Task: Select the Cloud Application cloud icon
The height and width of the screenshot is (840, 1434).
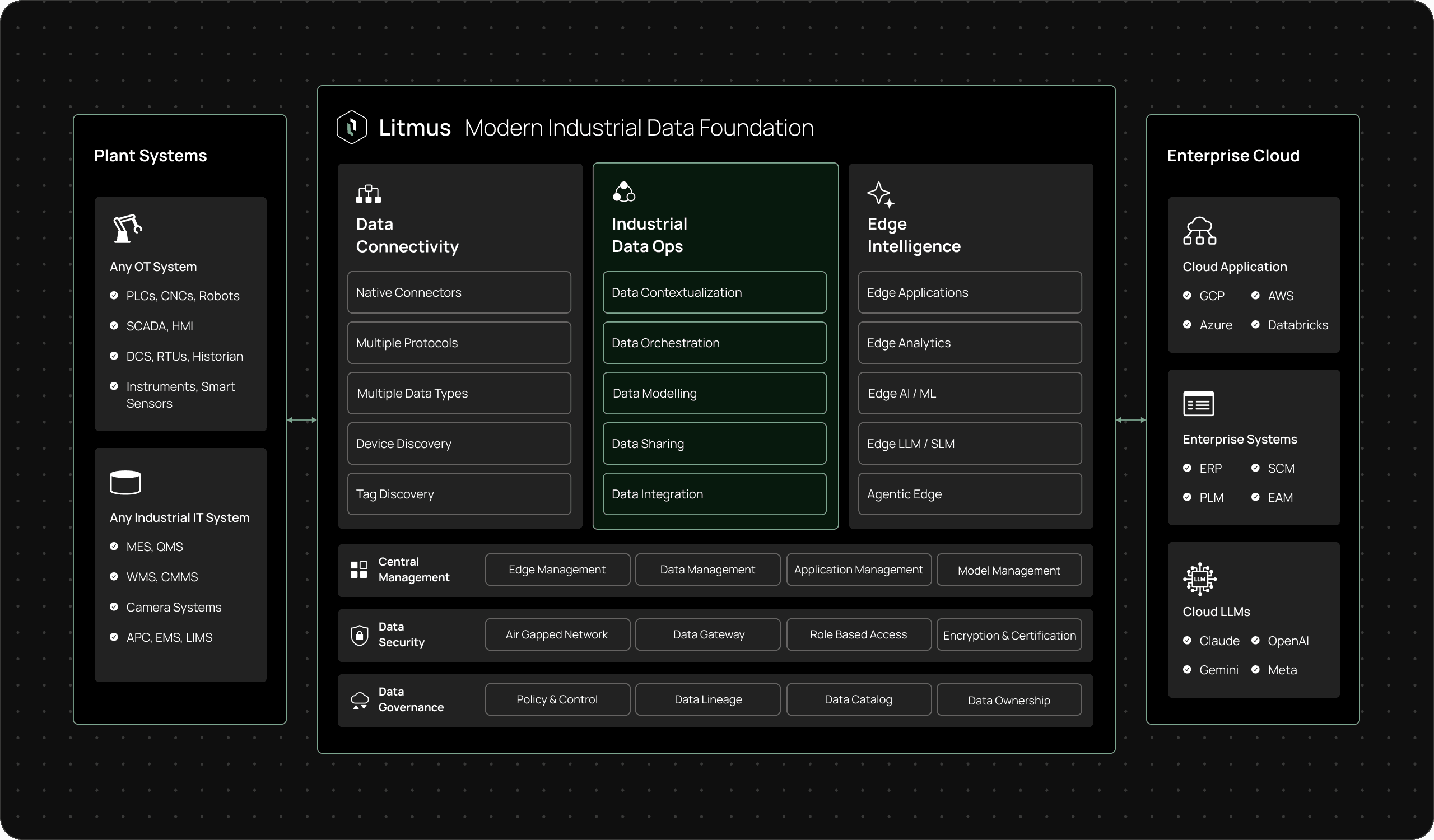Action: tap(1200, 231)
